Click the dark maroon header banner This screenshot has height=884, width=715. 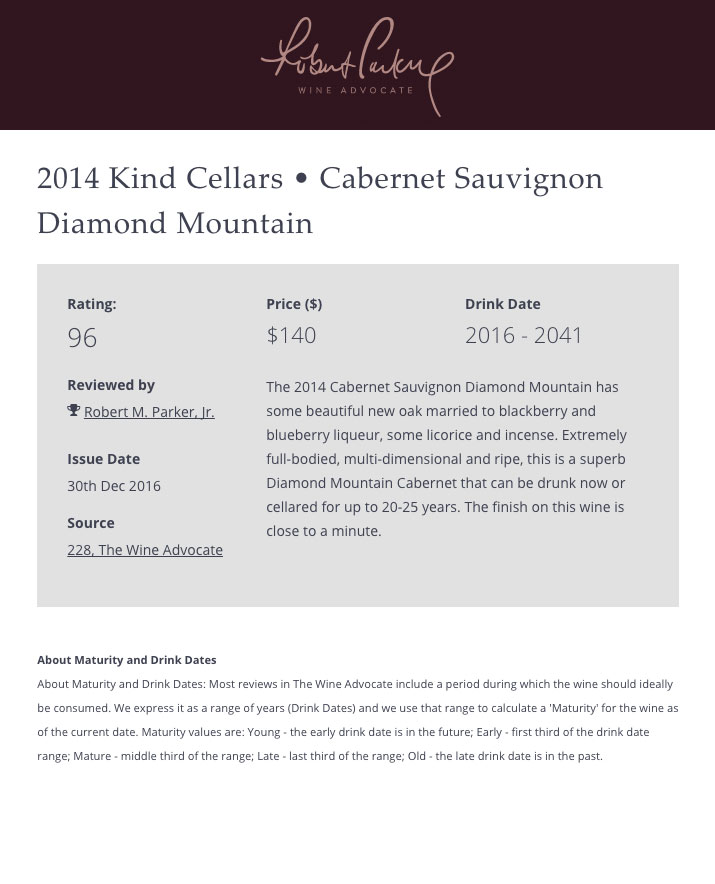point(358,65)
